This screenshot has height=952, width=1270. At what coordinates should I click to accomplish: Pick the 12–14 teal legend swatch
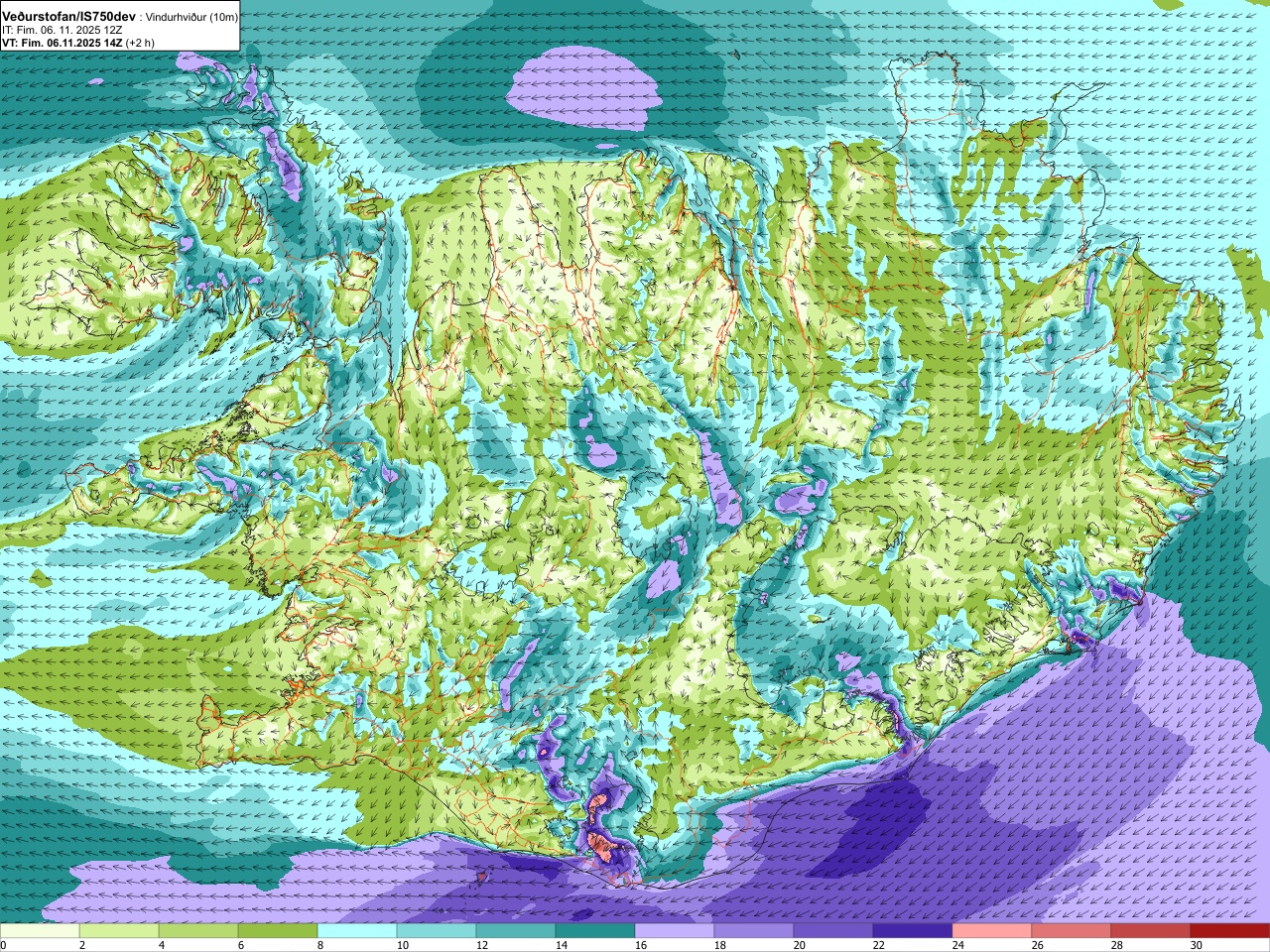[516, 931]
